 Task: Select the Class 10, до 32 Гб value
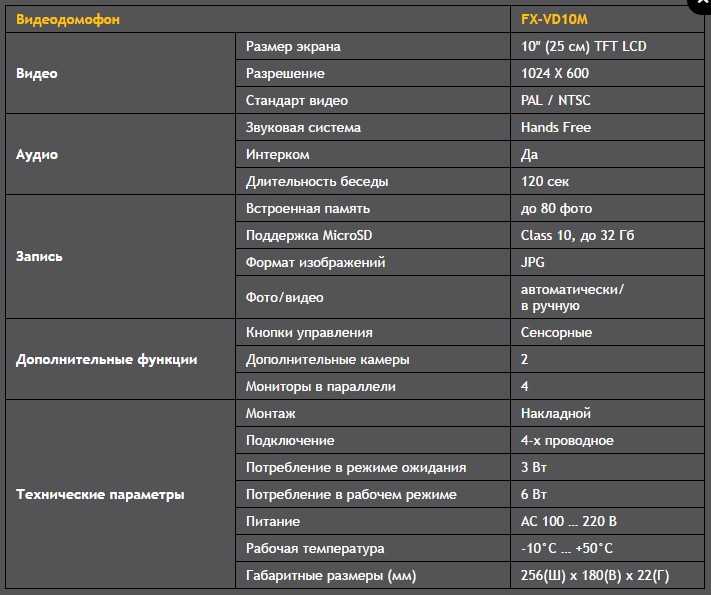577,235
